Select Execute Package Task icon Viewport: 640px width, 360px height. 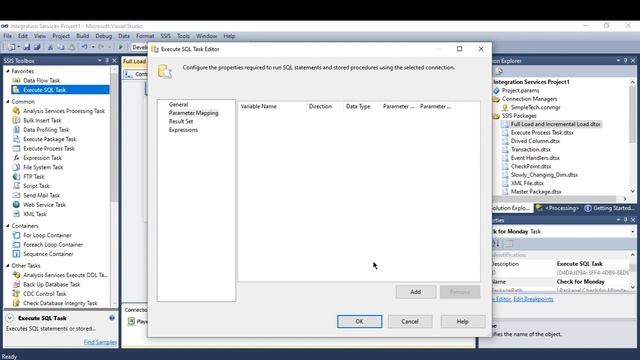tap(16, 139)
